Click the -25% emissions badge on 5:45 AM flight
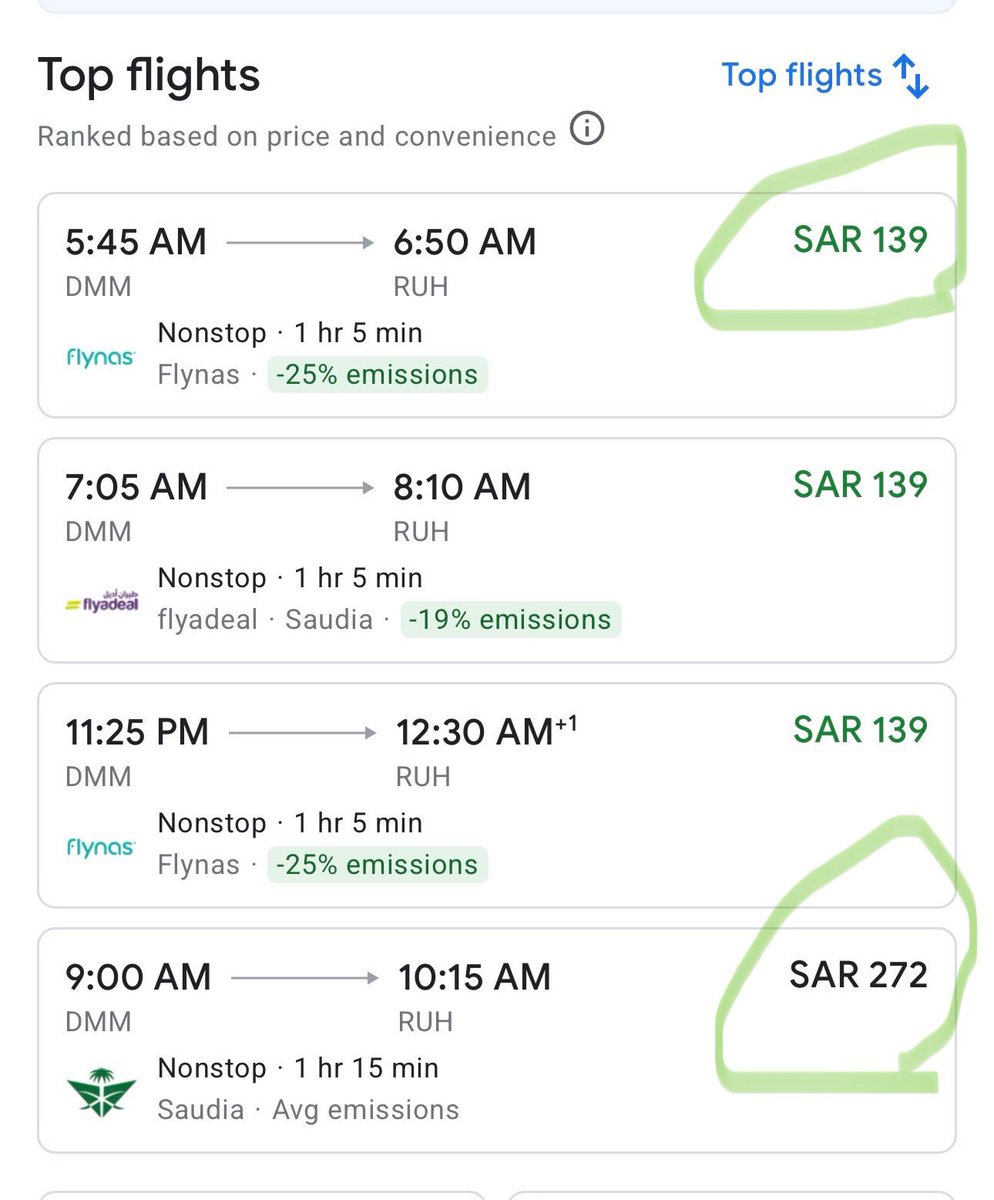Image resolution: width=994 pixels, height=1200 pixels. coord(377,375)
